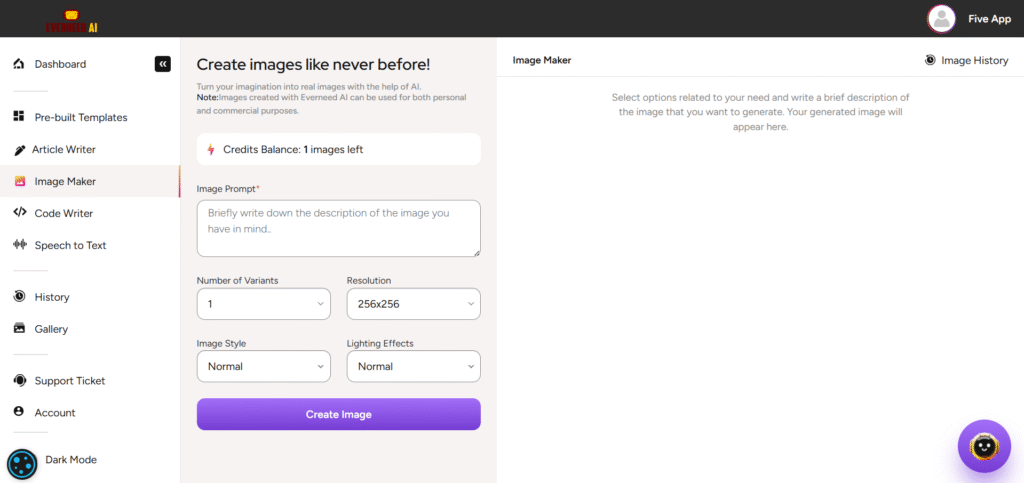Click the lightning bolt credits icon
This screenshot has width=1024, height=483.
(211, 149)
